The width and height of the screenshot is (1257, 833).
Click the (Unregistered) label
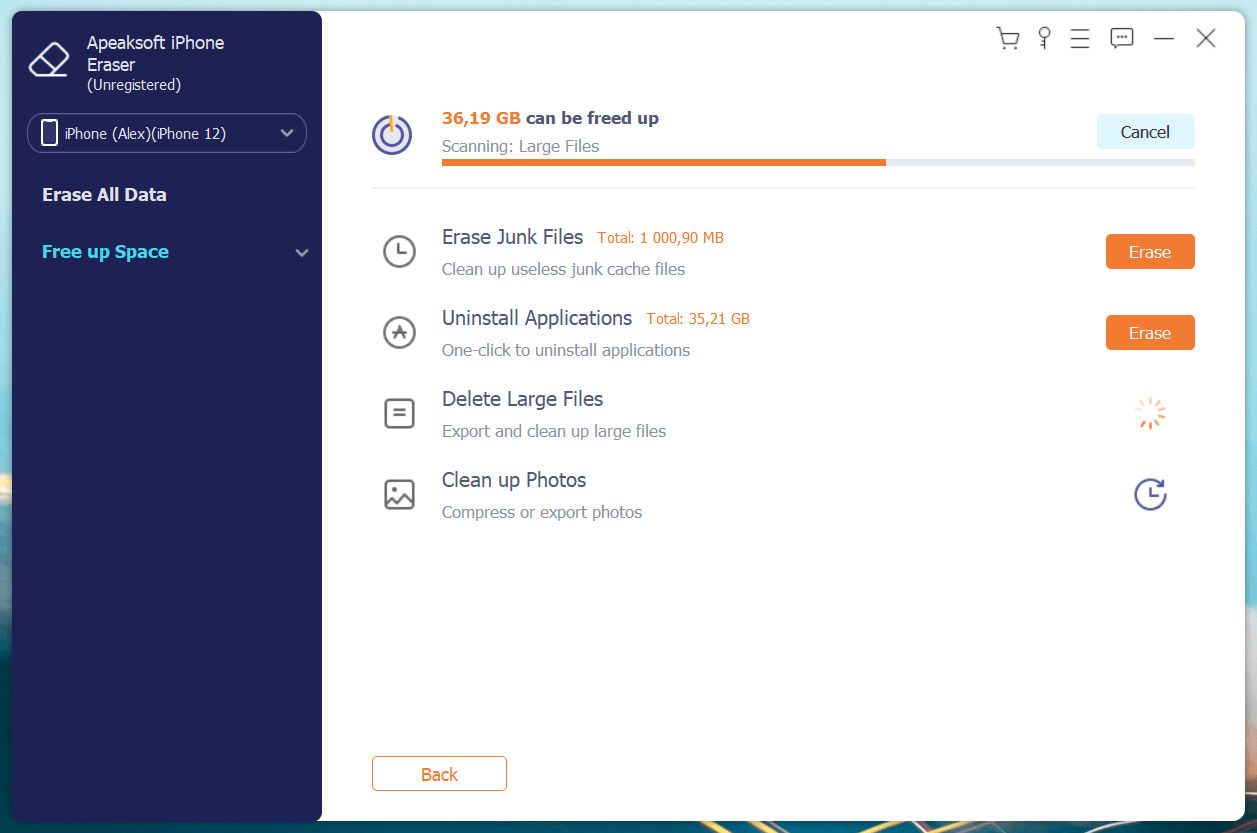[134, 85]
